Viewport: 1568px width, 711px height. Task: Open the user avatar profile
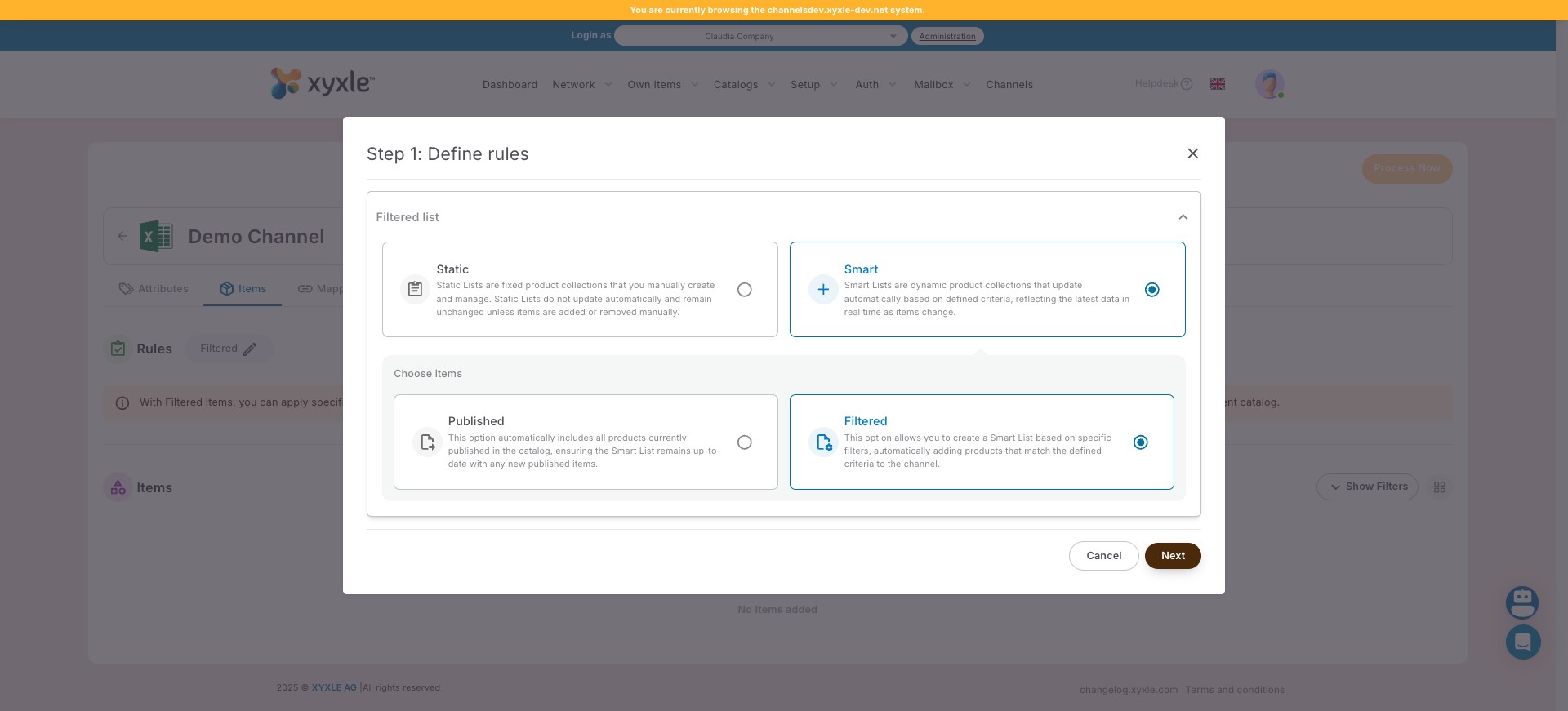1269,84
